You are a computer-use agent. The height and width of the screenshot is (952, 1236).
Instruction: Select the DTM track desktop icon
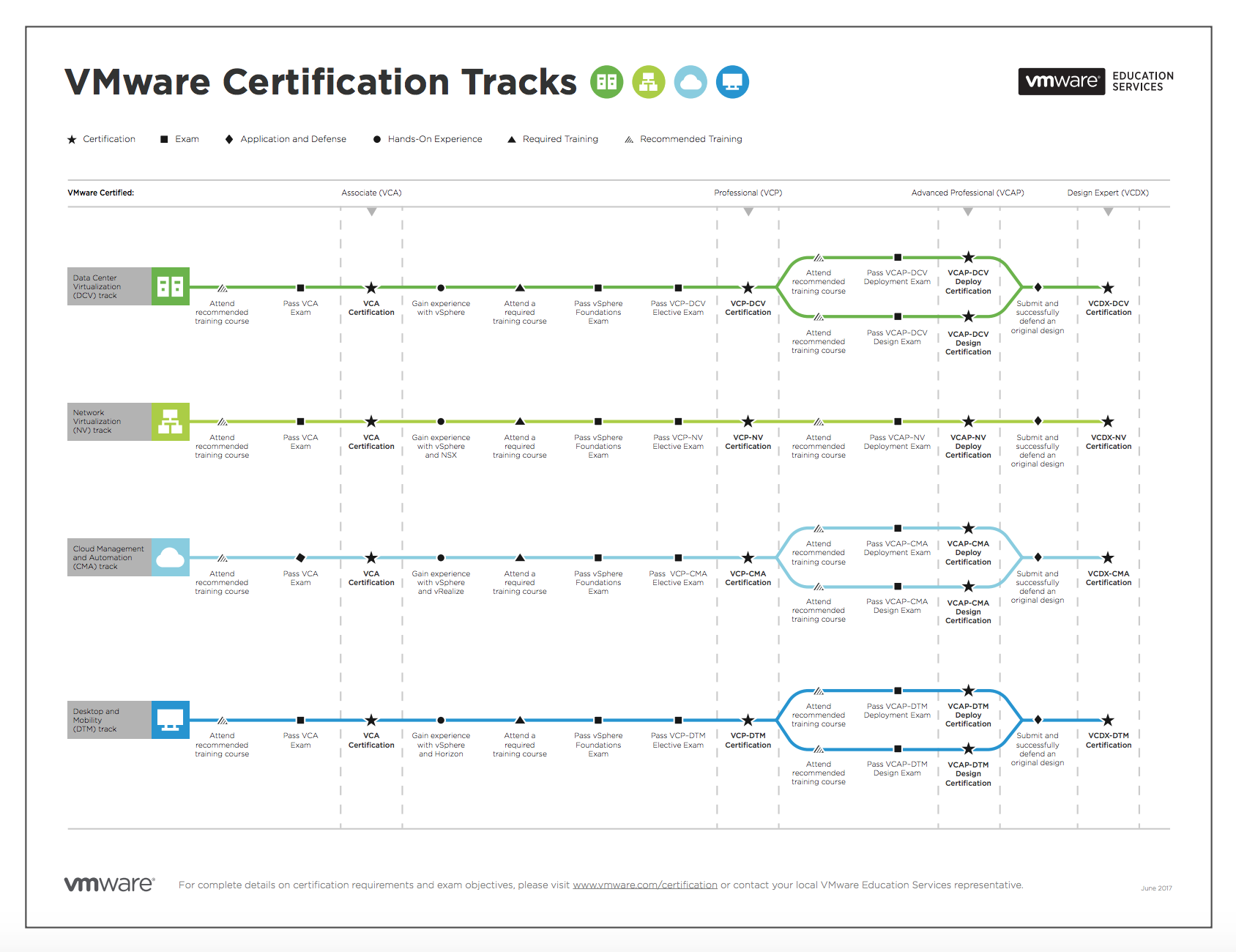click(x=171, y=720)
